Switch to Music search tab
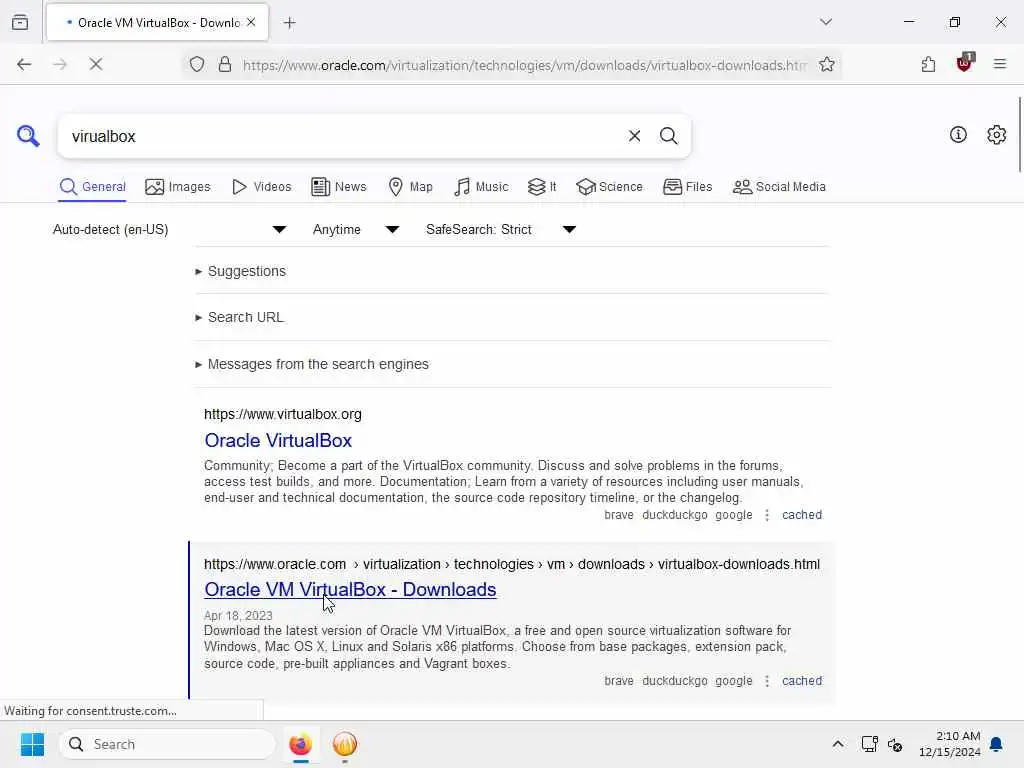The height and width of the screenshot is (768, 1024). click(481, 187)
